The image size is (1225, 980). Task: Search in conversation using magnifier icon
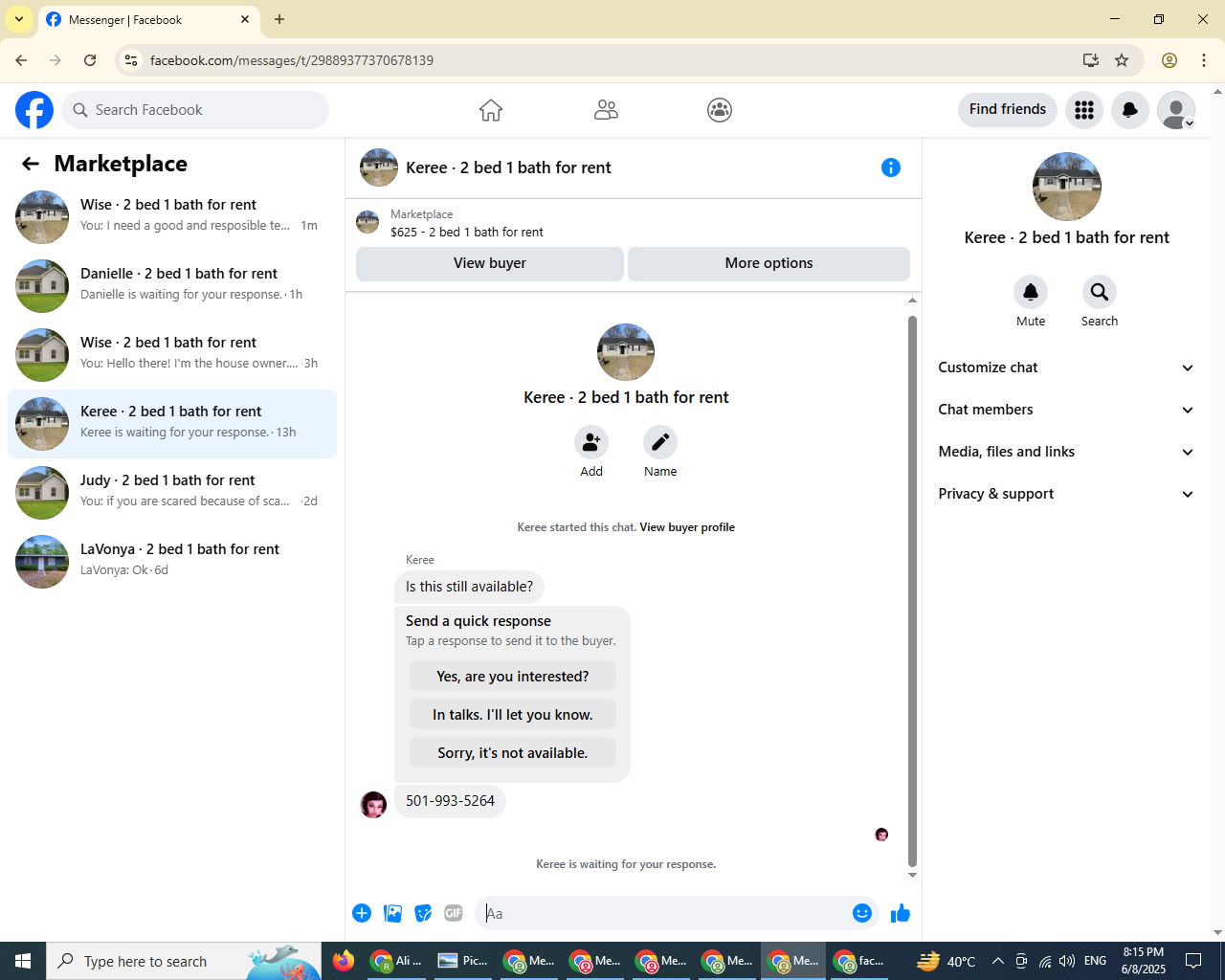pyautogui.click(x=1100, y=292)
